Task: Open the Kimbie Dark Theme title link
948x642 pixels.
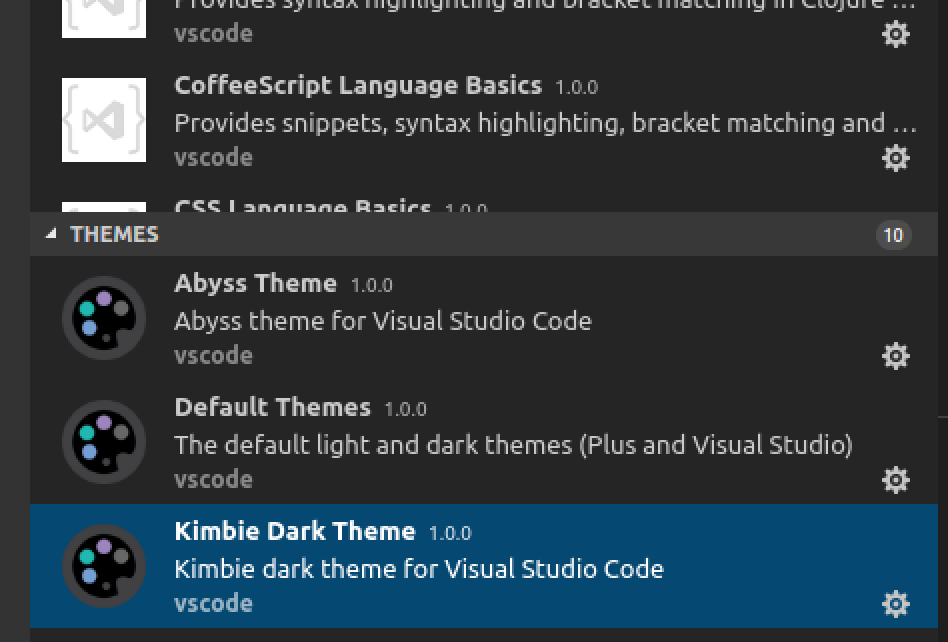Action: click(294, 531)
